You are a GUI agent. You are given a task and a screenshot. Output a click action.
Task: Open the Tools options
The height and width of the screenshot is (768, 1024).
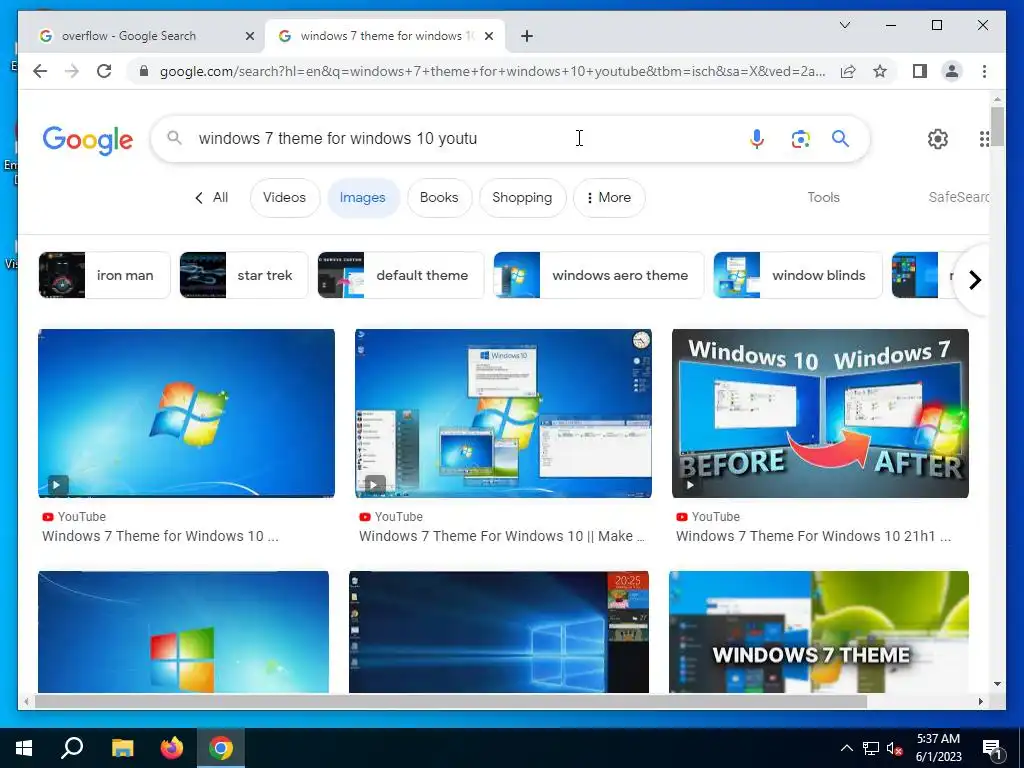coord(824,197)
